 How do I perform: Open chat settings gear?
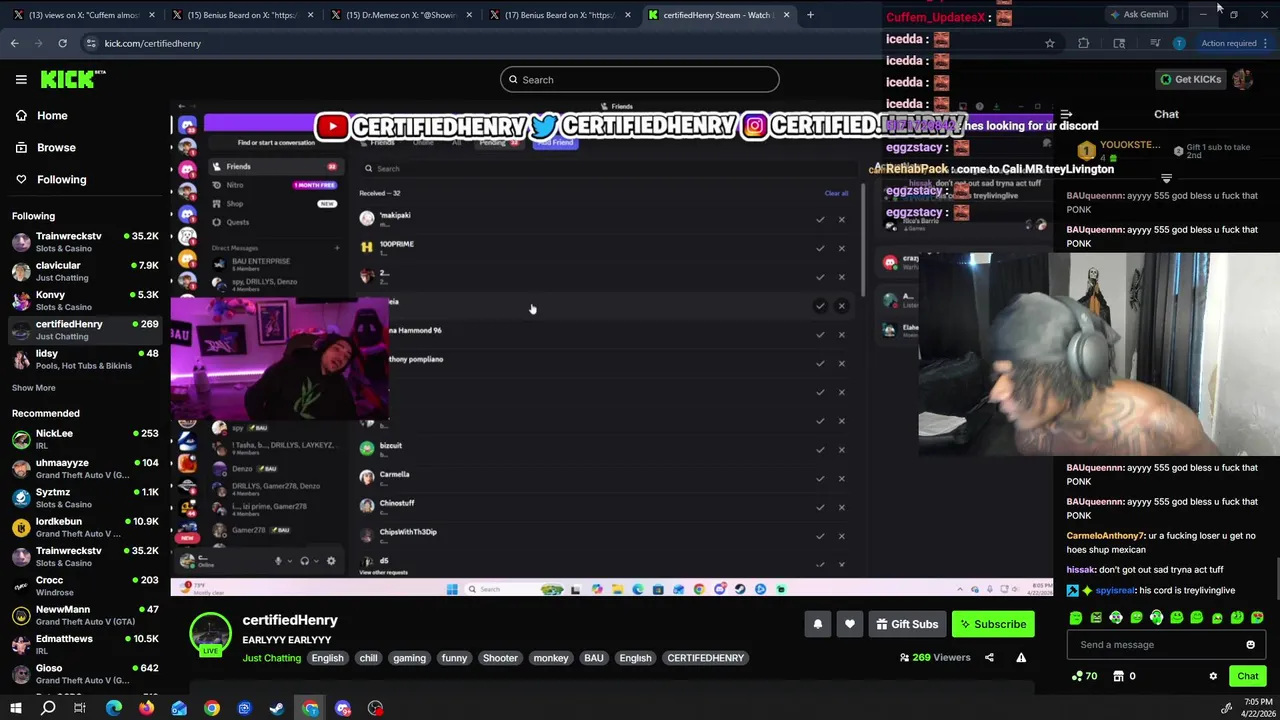click(1213, 676)
